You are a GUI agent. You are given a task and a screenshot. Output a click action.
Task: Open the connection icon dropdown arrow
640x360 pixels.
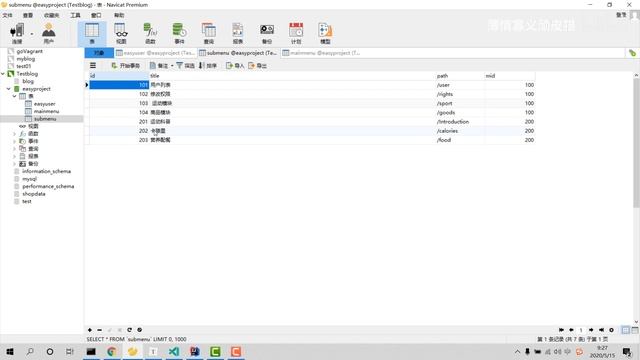pyautogui.click(x=32, y=34)
